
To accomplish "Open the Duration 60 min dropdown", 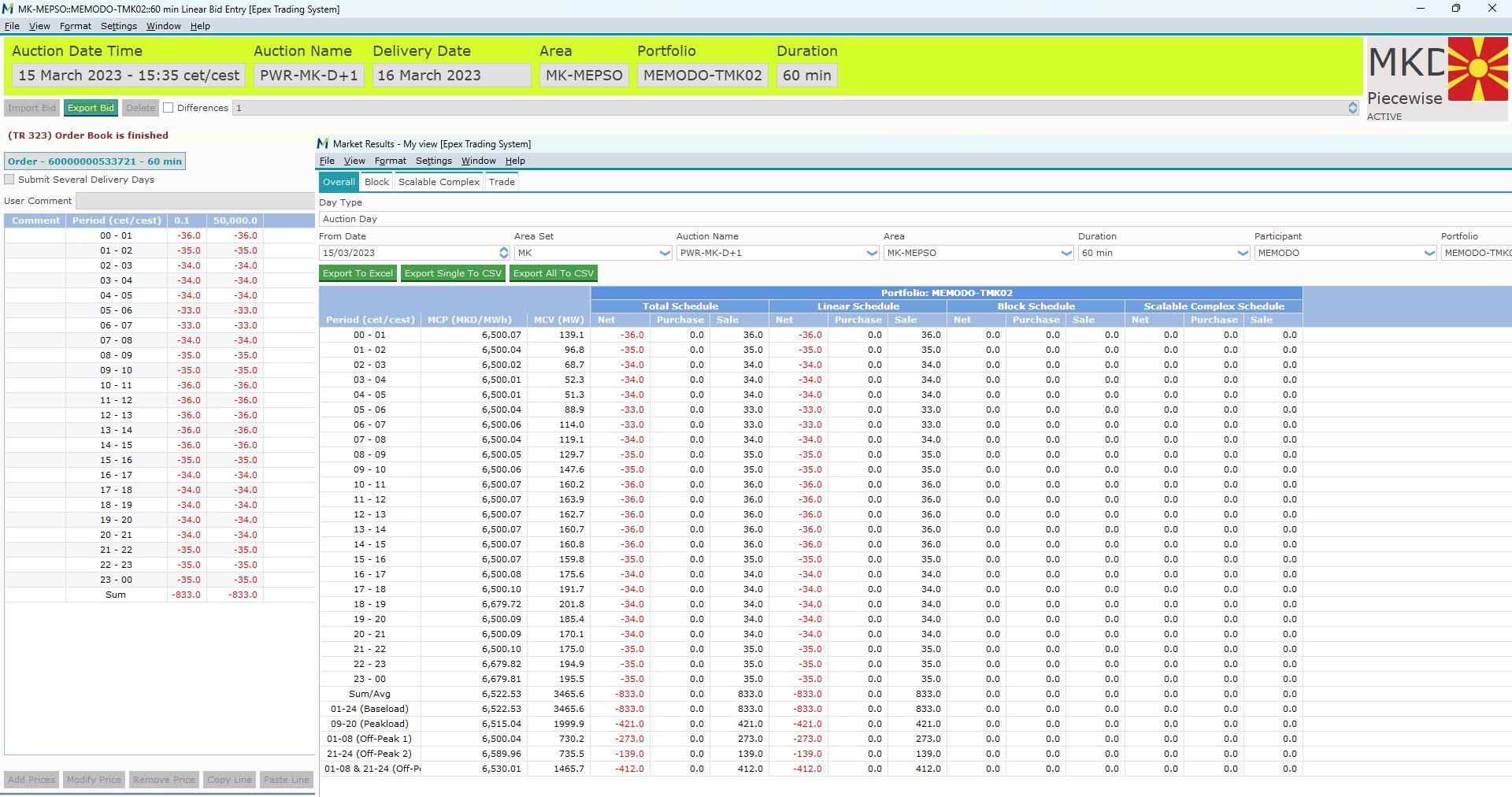I will pos(1243,253).
